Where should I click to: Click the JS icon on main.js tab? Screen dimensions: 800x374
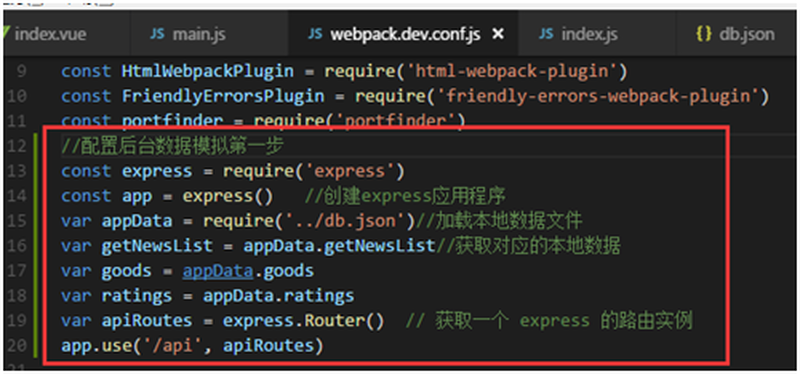coord(157,34)
